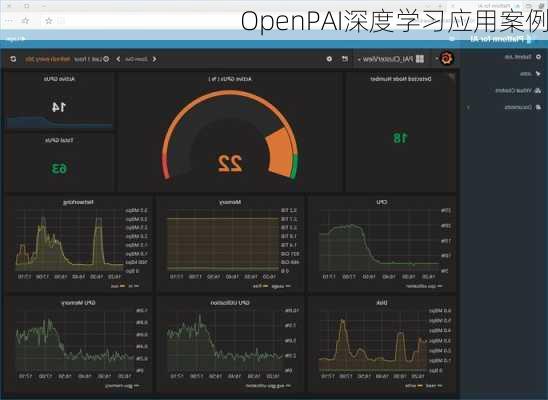Click the Active GPUs (%) gauge panel title
Viewport: 548px width, 400px height.
tap(230, 79)
